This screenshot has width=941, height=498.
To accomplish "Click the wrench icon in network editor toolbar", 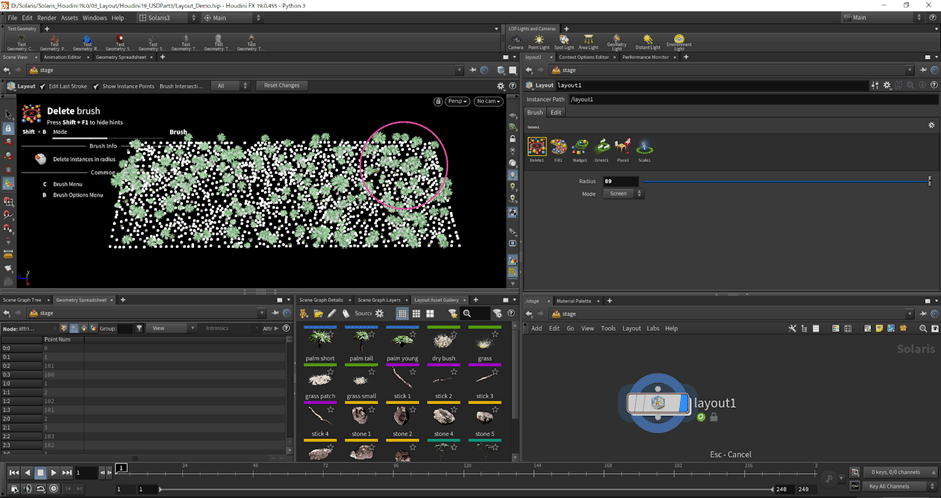I will click(792, 328).
